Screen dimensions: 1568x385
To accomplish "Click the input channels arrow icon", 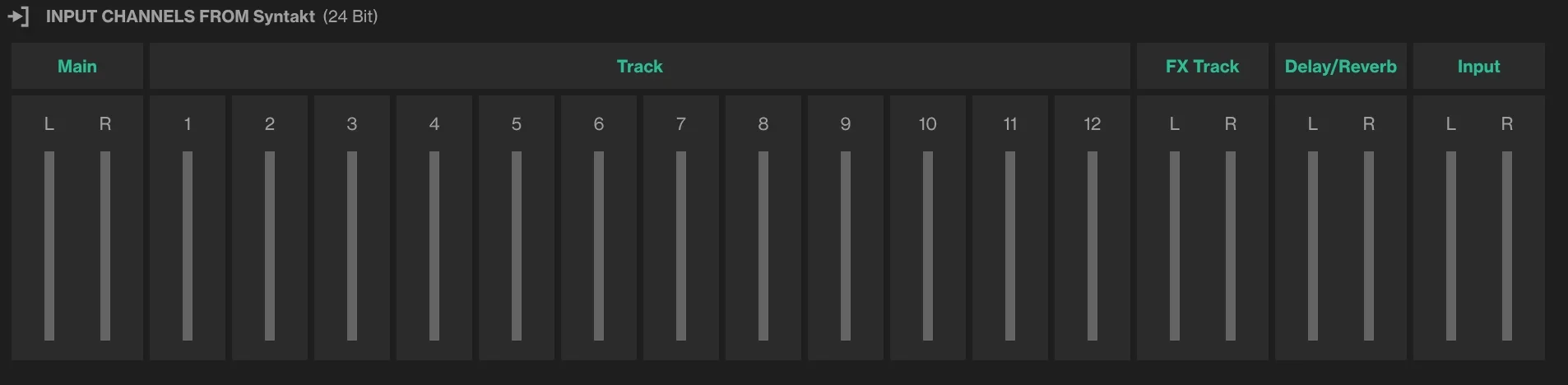I will [x=18, y=16].
